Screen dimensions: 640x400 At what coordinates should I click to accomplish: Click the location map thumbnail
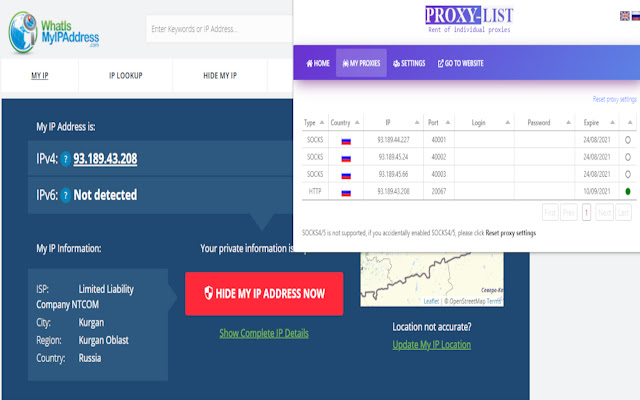[432, 279]
